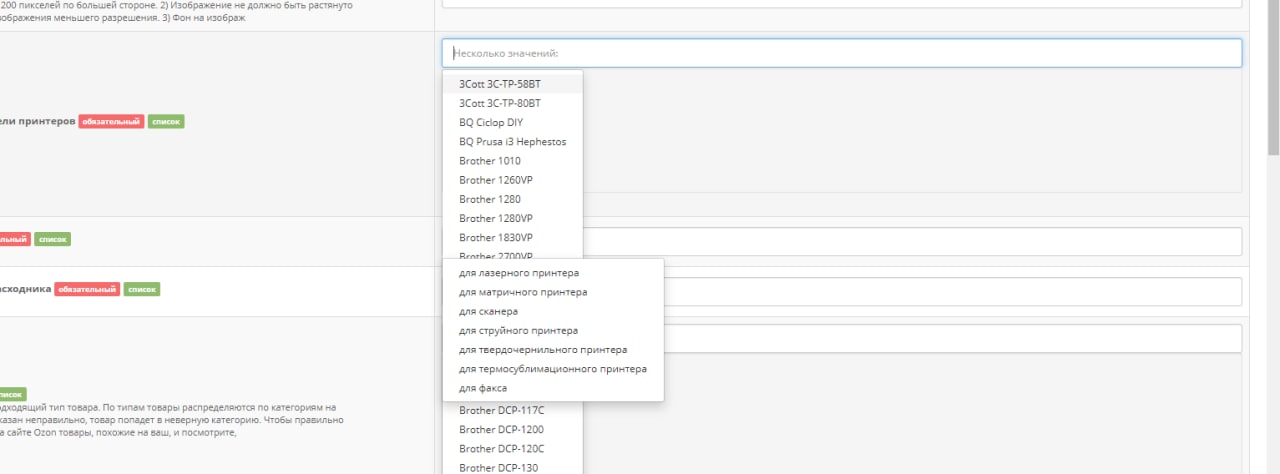Click the input field in the расходника row
The height and width of the screenshot is (474, 1280).
(842, 292)
